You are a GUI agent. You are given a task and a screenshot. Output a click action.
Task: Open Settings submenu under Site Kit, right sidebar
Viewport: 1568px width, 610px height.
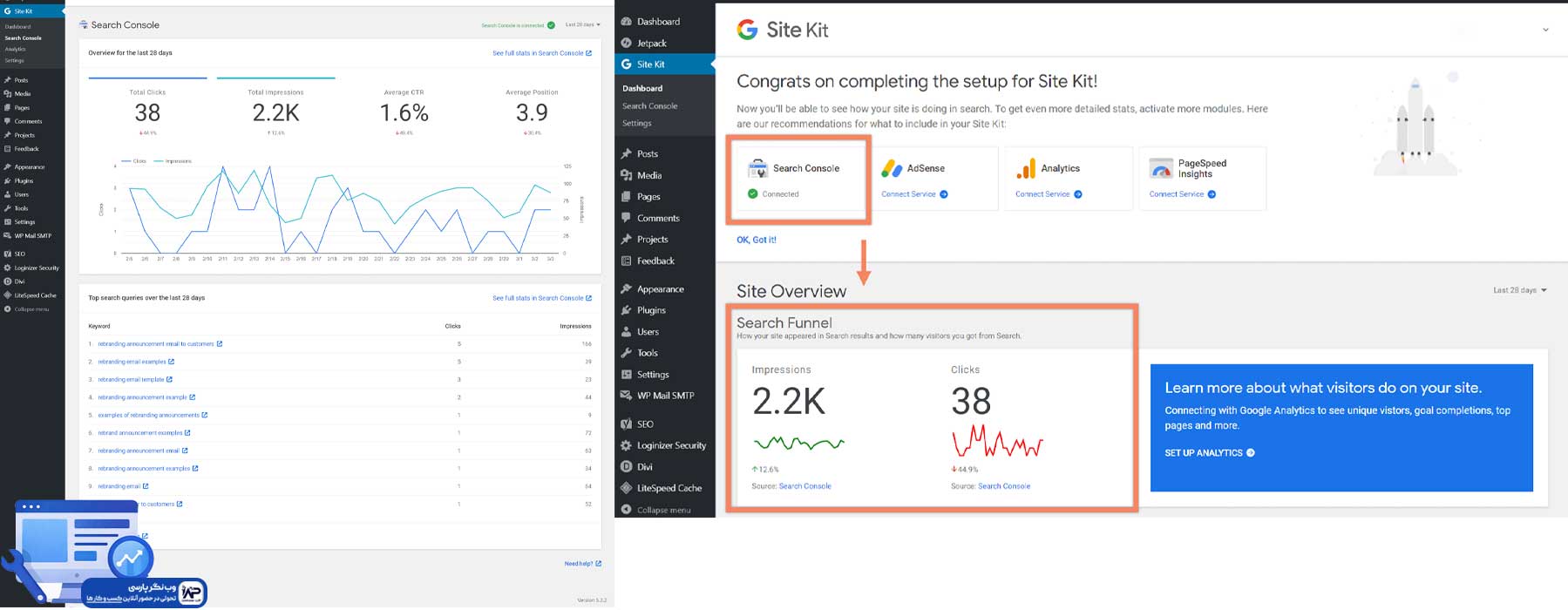pos(636,123)
